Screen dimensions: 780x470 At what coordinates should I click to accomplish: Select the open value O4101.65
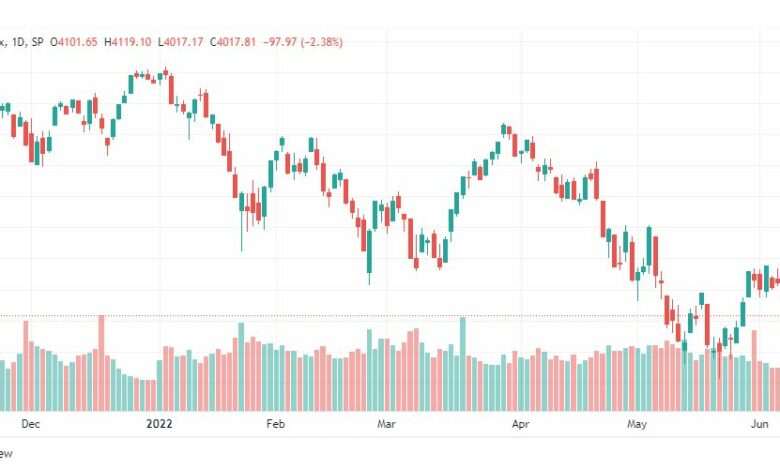[x=74, y=42]
